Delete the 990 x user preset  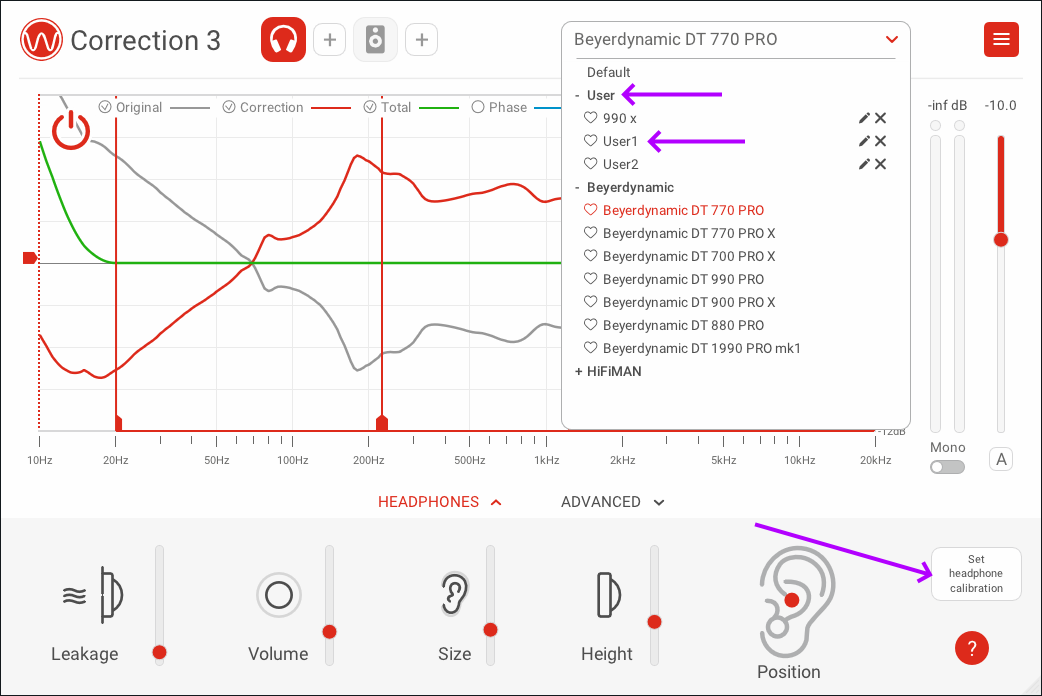[881, 118]
